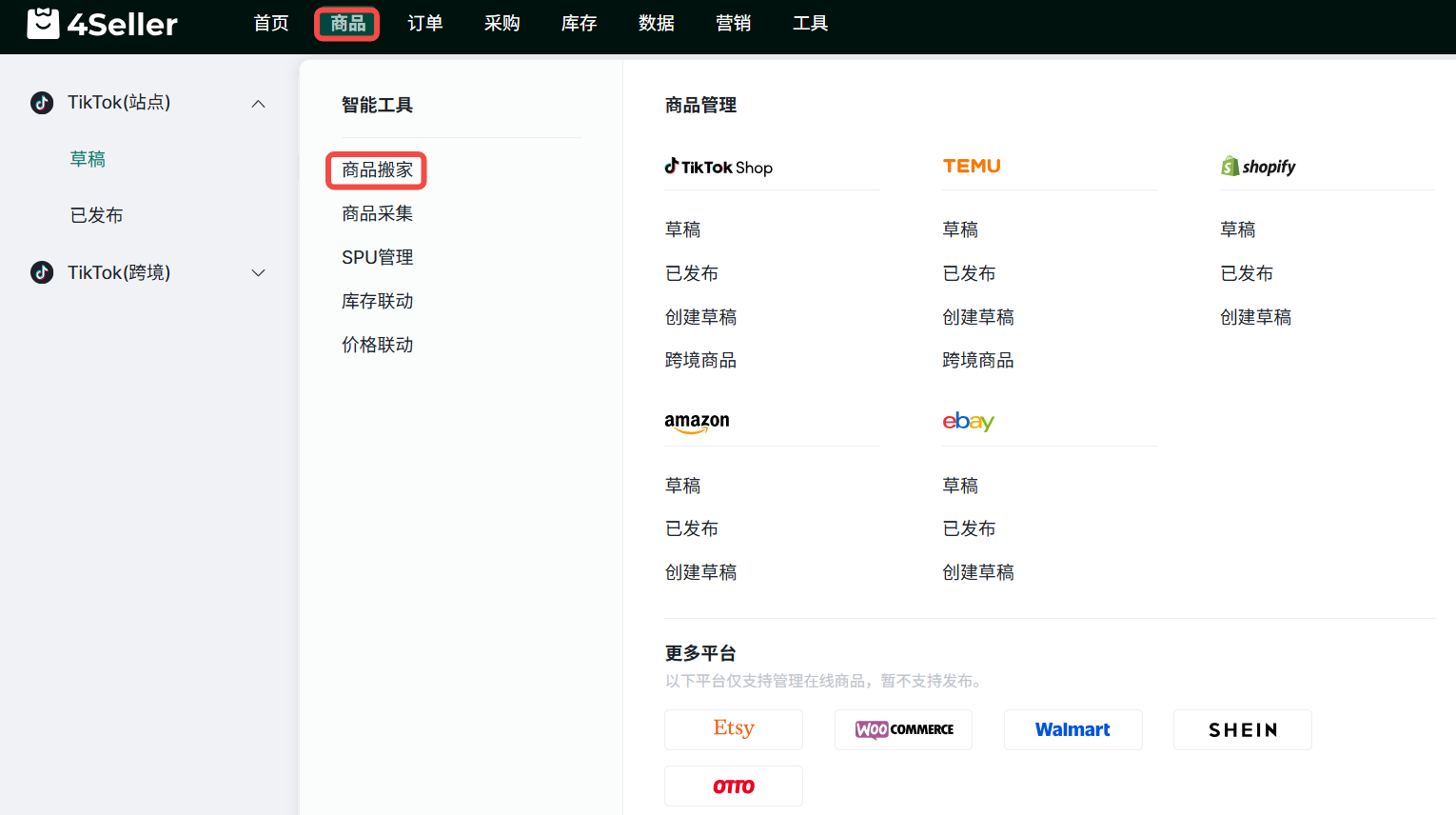Open SPU管理 from smart tools
The height and width of the screenshot is (815, 1456).
coord(377,258)
